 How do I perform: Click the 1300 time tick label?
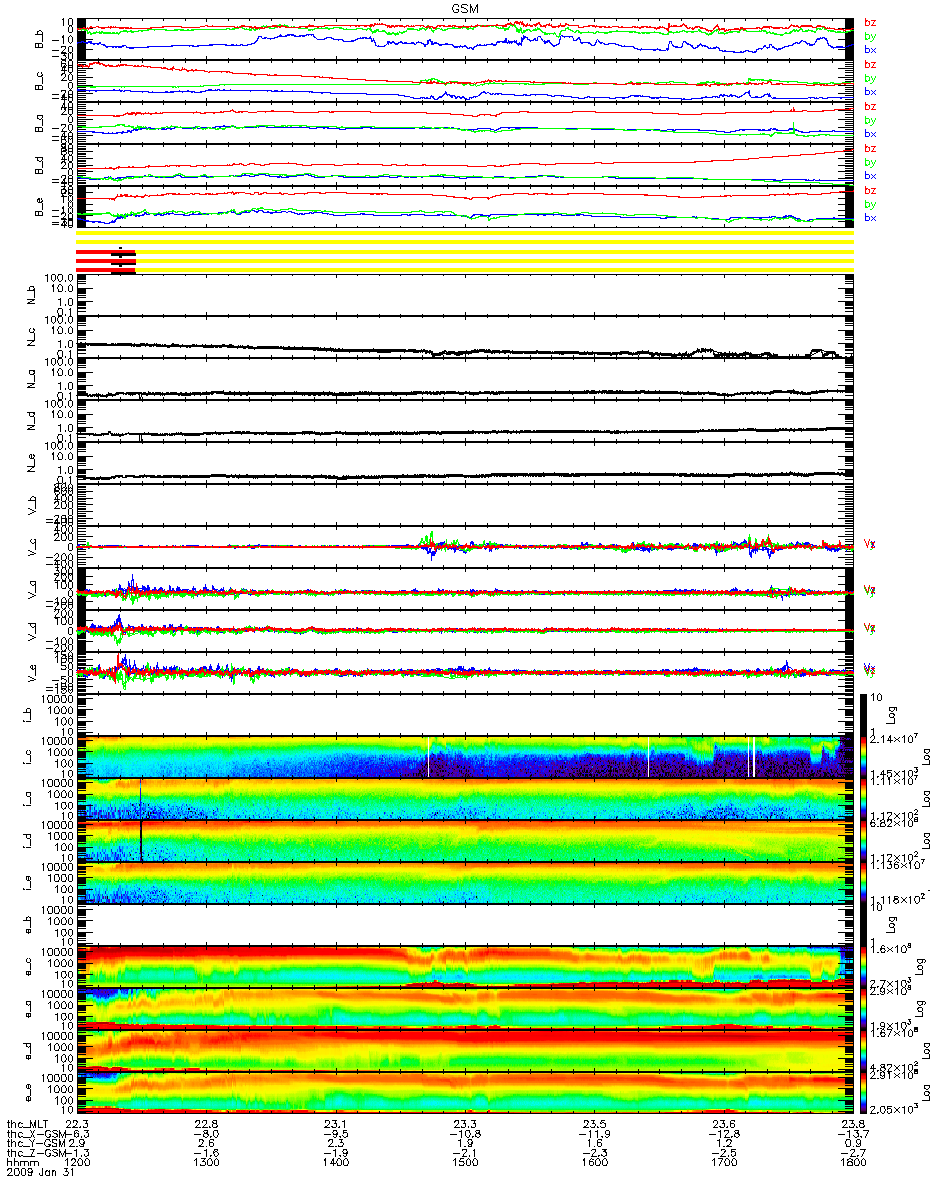click(206, 1163)
